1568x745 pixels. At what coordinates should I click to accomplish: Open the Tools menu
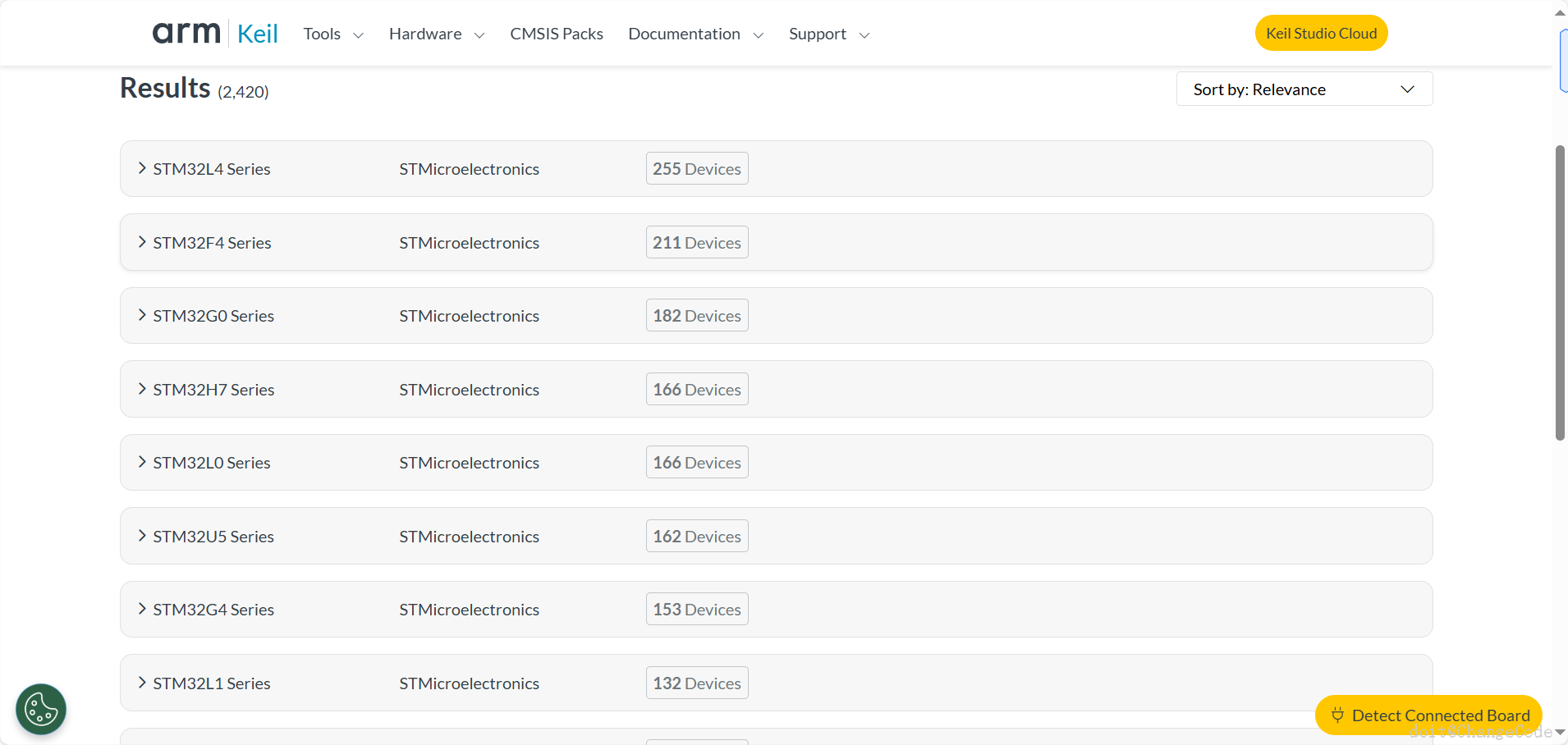[332, 34]
